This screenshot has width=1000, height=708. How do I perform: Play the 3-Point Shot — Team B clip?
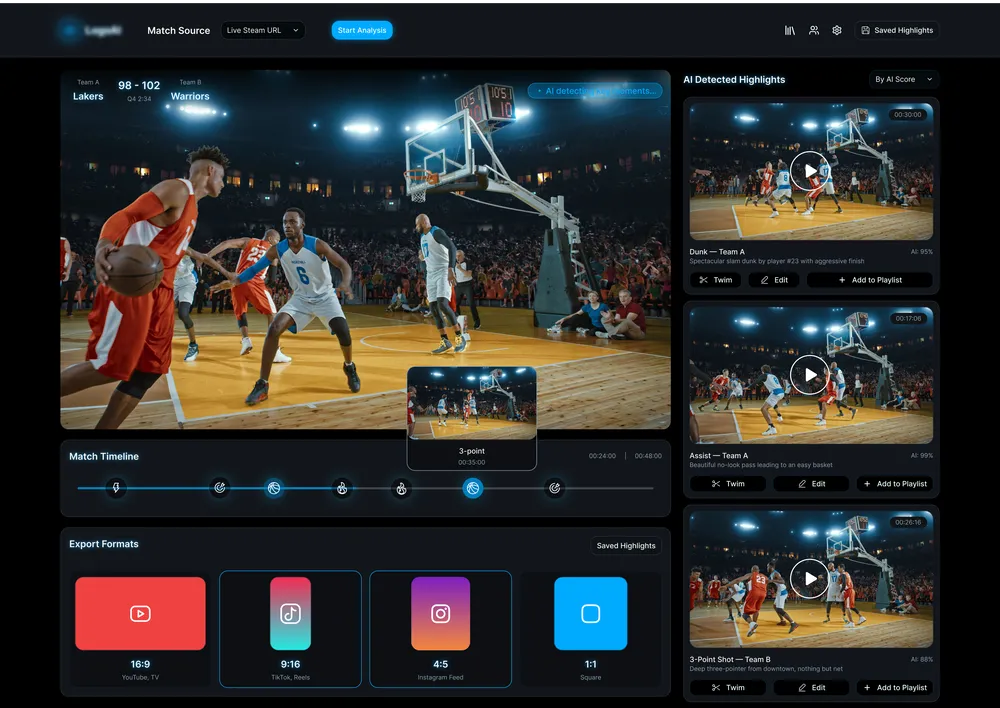point(810,578)
